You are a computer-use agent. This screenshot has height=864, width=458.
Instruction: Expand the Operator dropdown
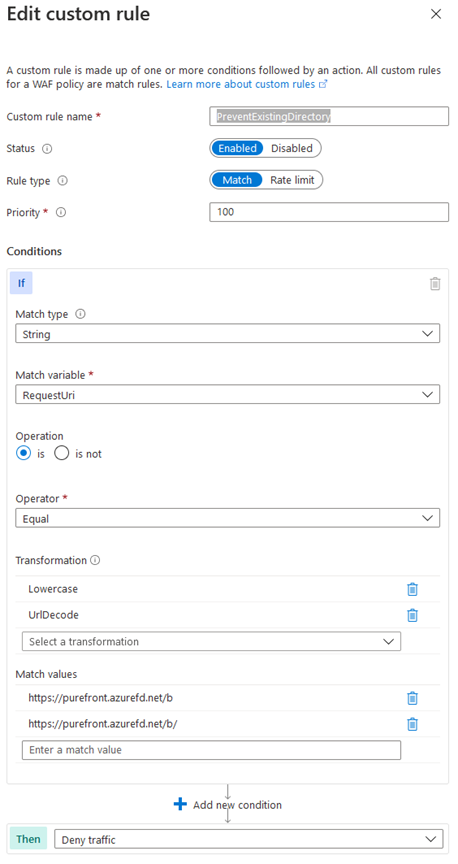[x=228, y=519]
